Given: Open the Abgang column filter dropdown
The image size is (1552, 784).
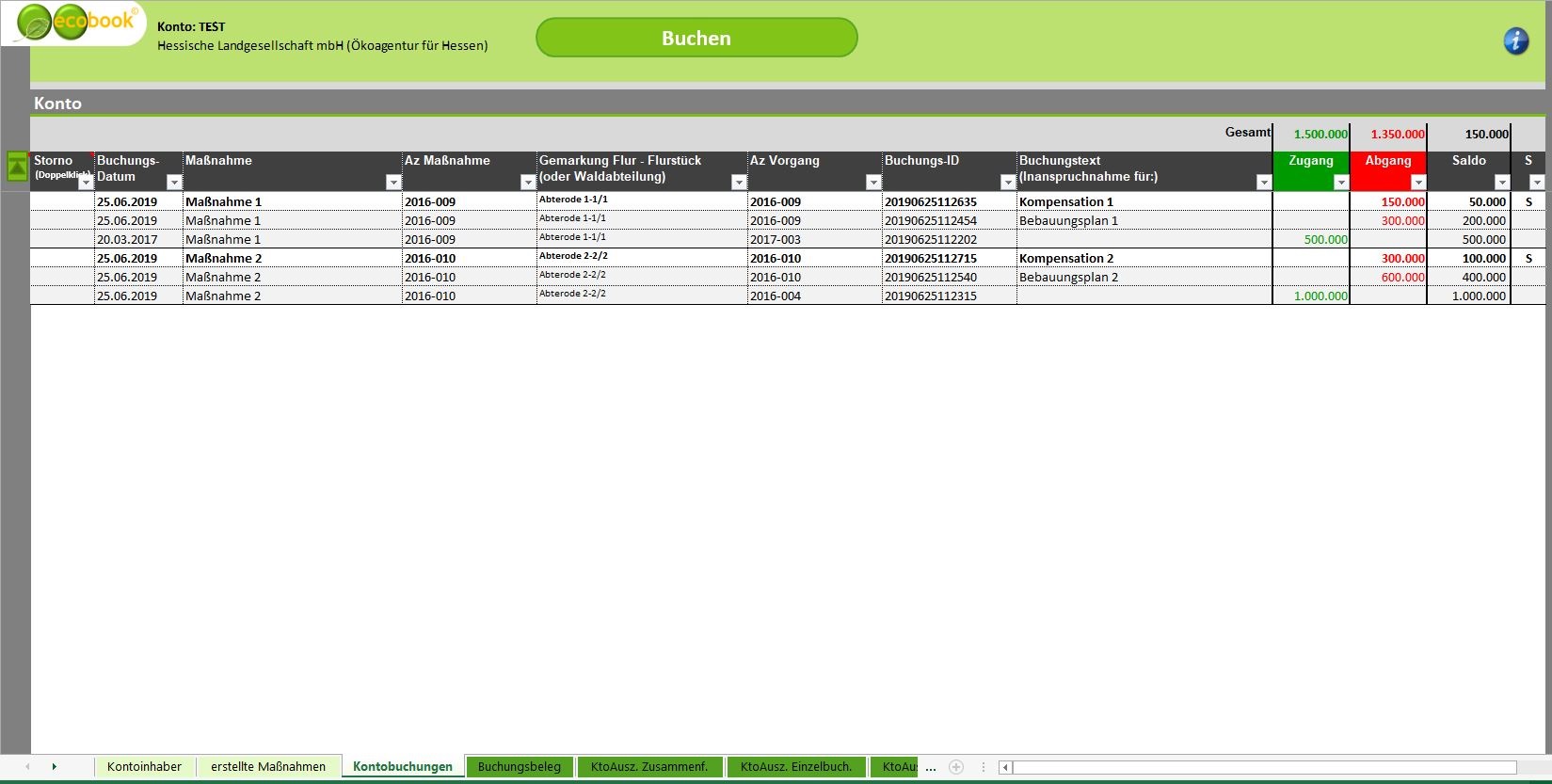Looking at the screenshot, I should pos(1417,183).
